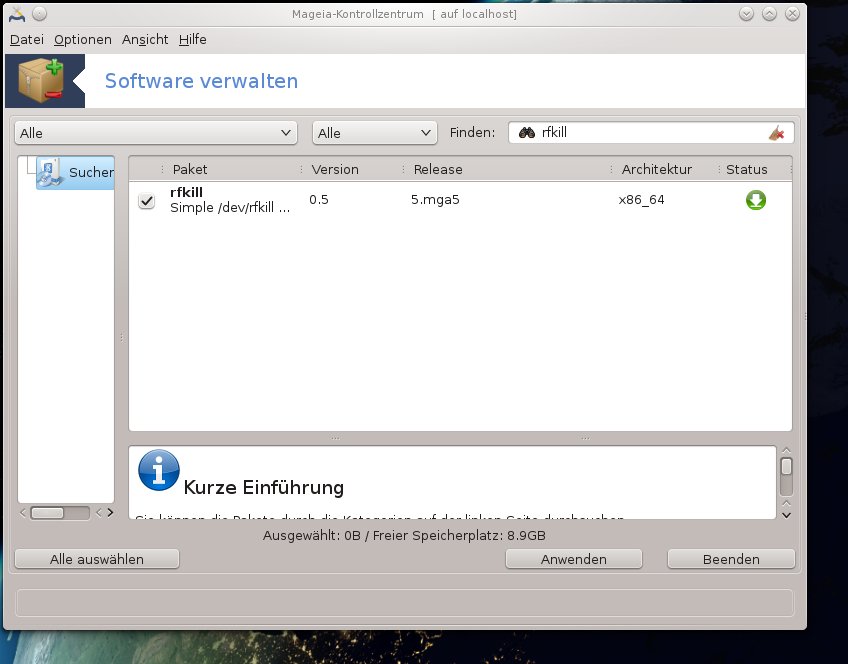Click the description pane scroll down arrow
848x664 pixels.
tap(787, 515)
